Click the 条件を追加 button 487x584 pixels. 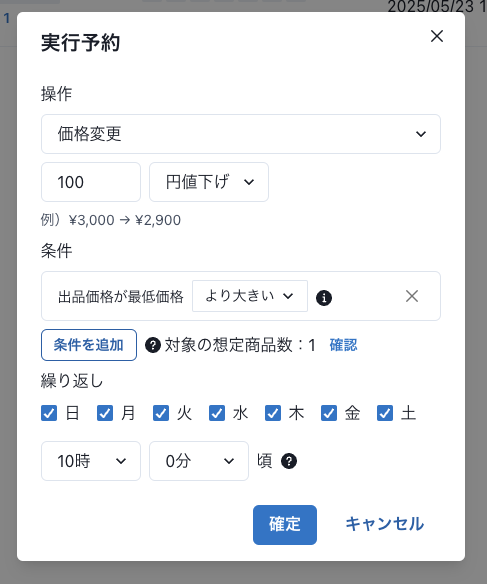tap(89, 345)
